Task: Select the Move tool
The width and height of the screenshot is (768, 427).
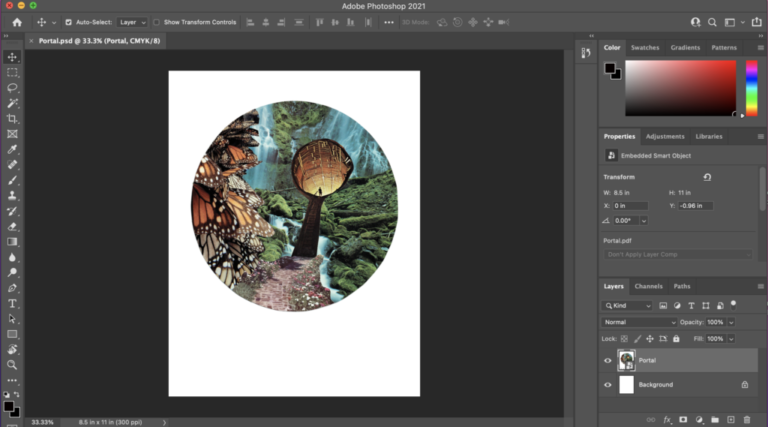Action: tap(12, 57)
